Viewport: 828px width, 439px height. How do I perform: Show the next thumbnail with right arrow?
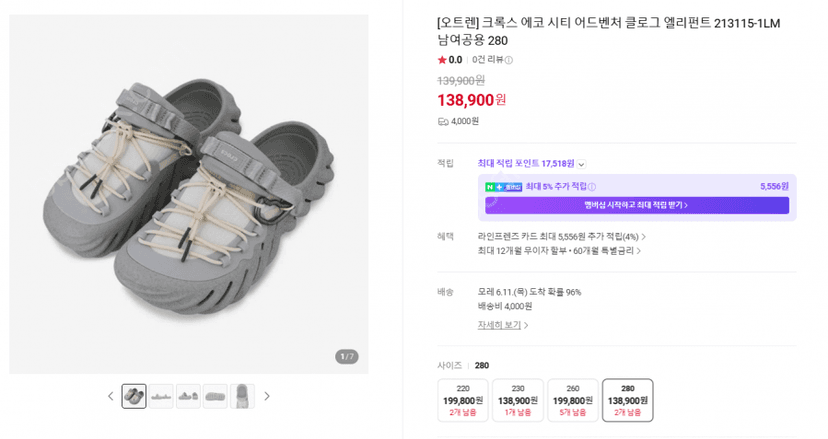coord(267,396)
